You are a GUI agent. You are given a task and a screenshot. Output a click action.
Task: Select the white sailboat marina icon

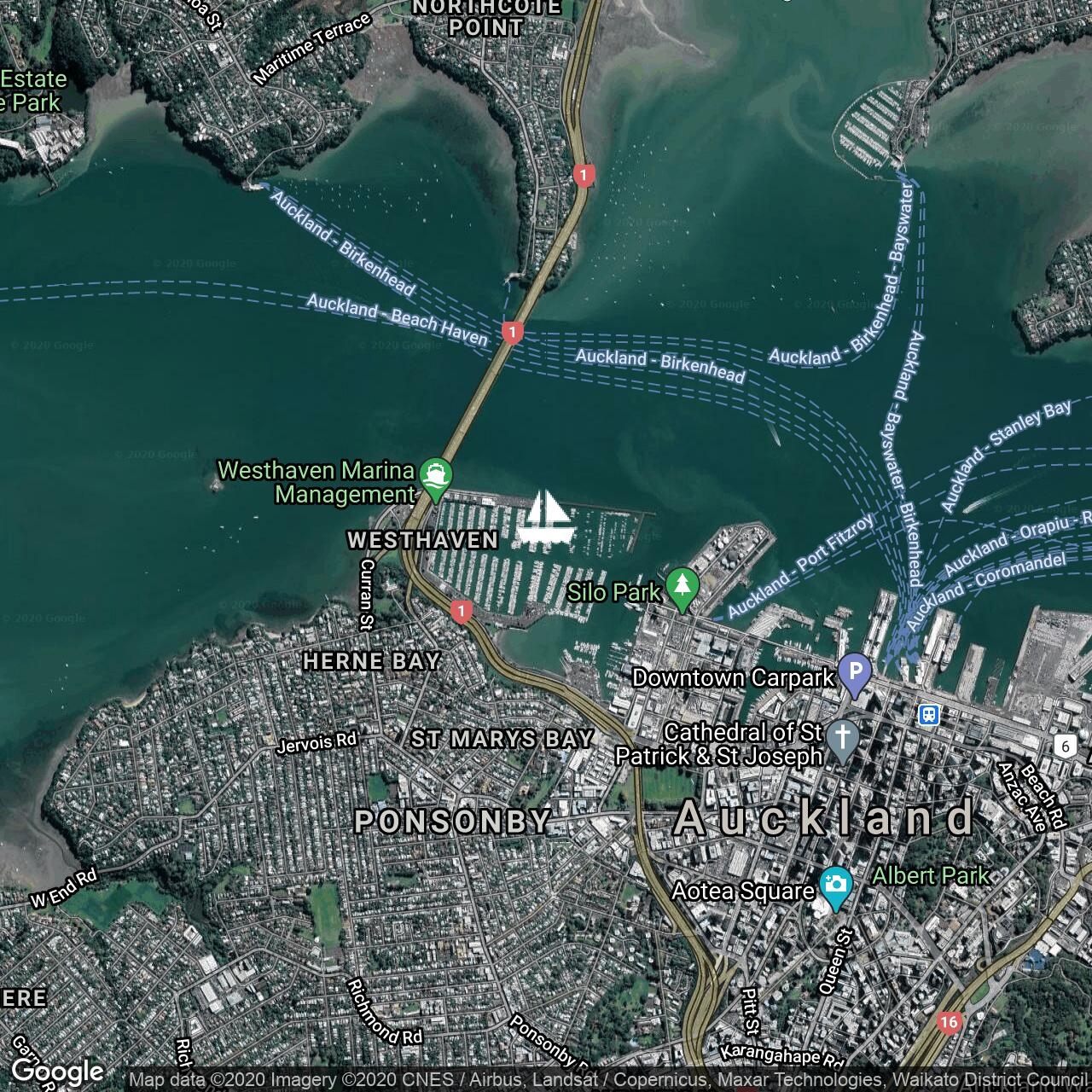546,518
